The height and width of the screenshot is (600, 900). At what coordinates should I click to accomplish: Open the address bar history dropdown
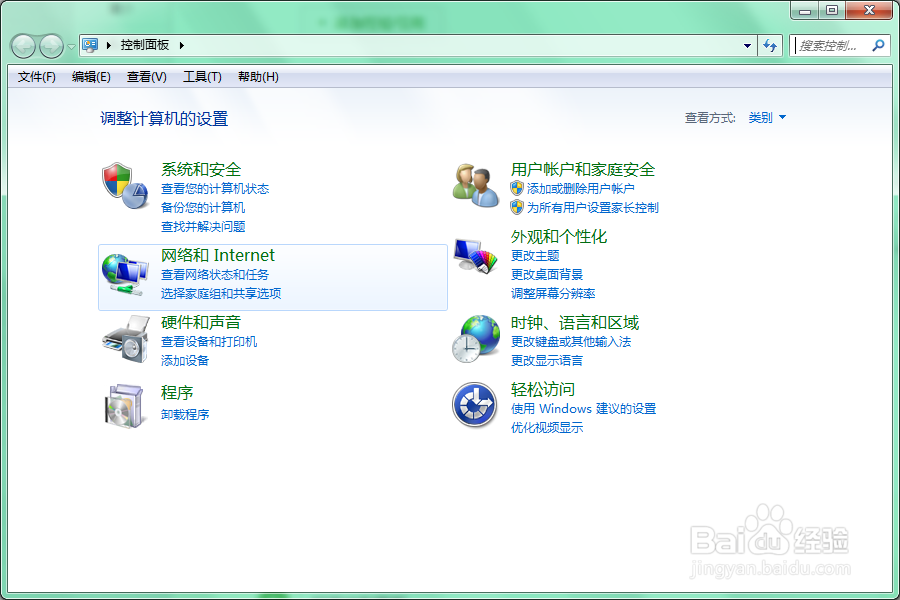tap(747, 45)
